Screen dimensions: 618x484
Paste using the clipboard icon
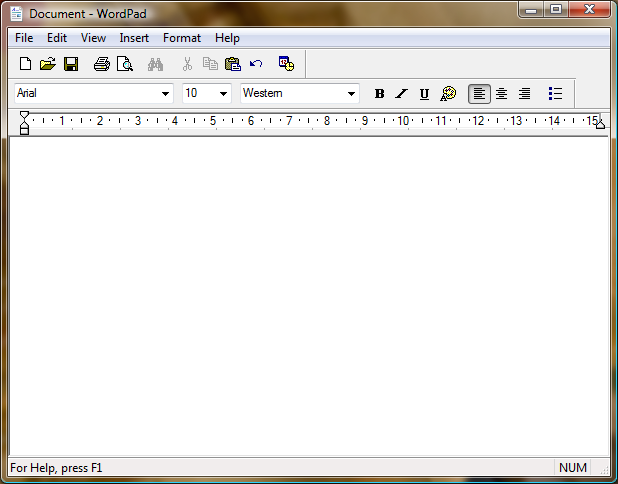[x=233, y=63]
